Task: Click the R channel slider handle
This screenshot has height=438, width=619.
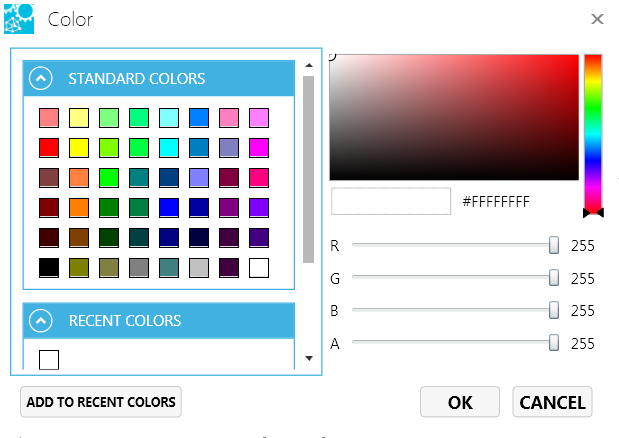Action: click(x=554, y=245)
